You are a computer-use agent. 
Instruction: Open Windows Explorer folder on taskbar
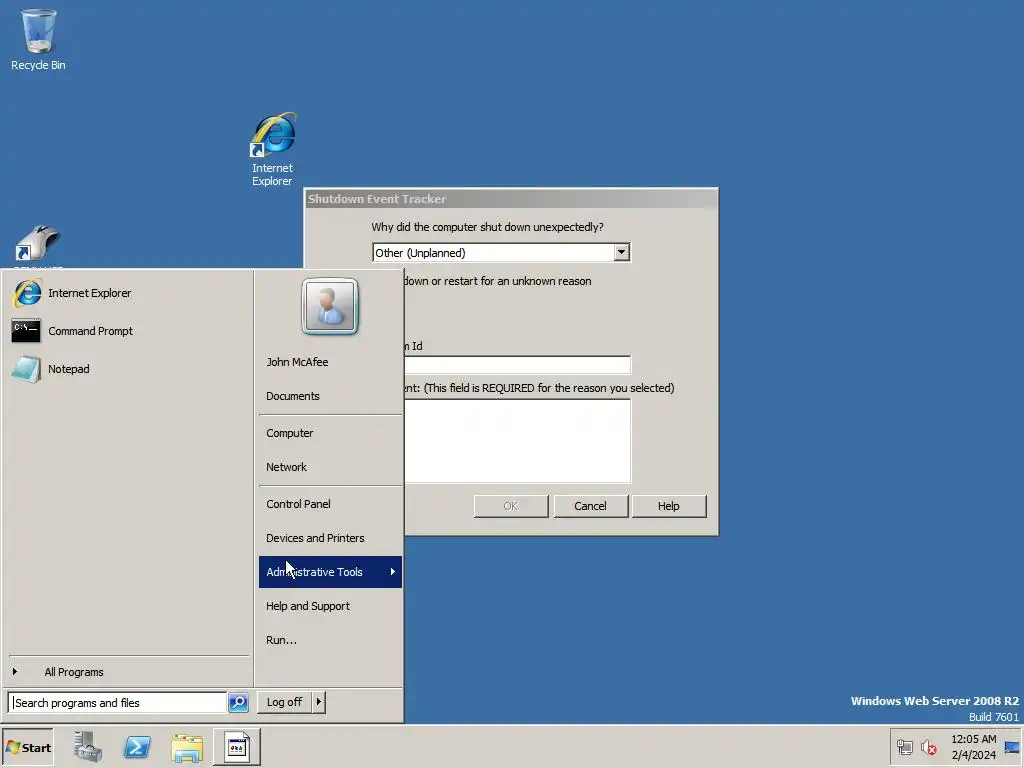pyautogui.click(x=187, y=746)
